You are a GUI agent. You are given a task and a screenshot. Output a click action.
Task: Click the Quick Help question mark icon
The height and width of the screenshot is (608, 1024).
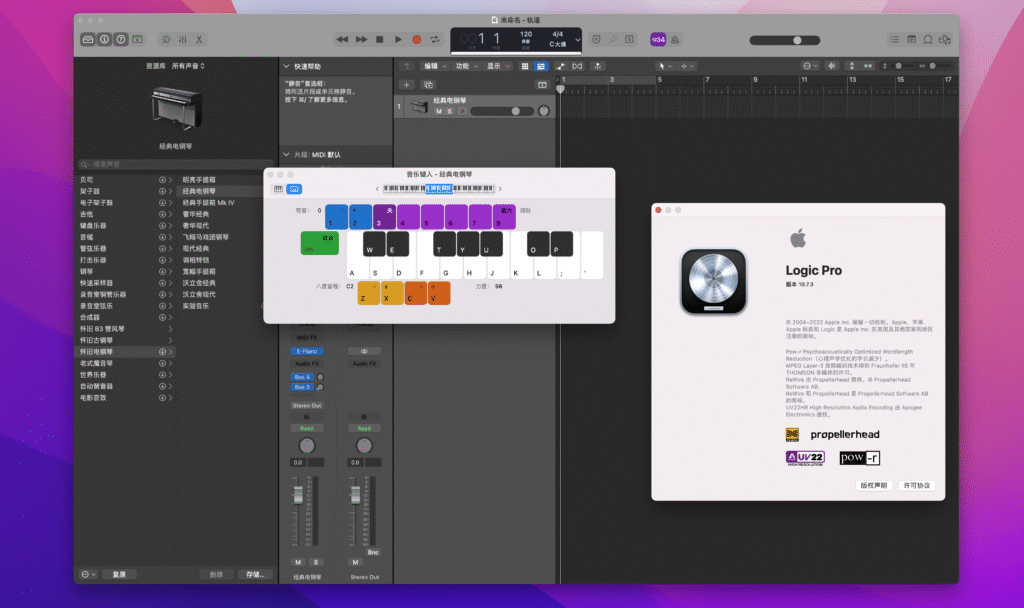tap(119, 40)
